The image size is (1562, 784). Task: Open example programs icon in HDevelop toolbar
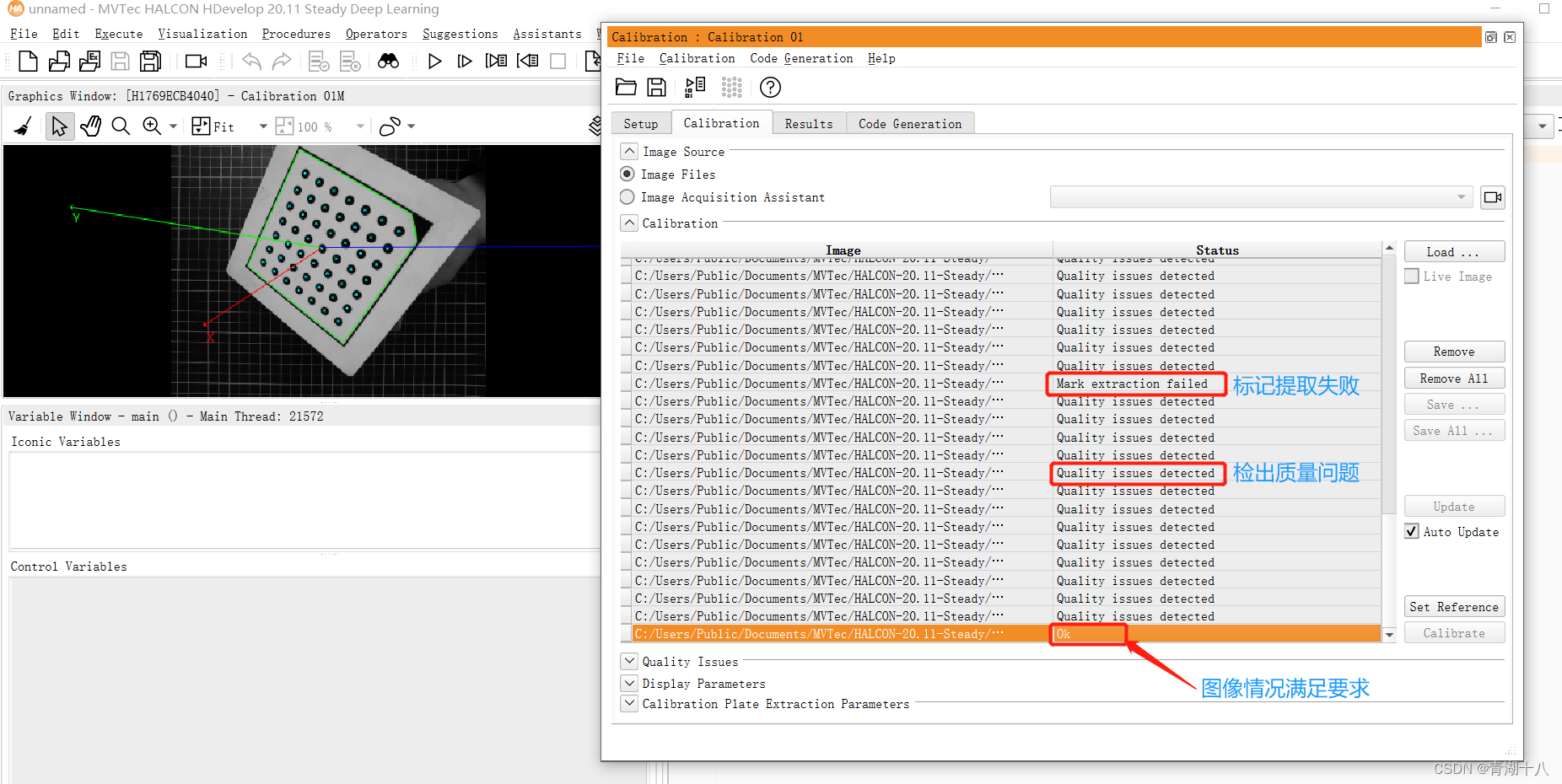pyautogui.click(x=89, y=62)
